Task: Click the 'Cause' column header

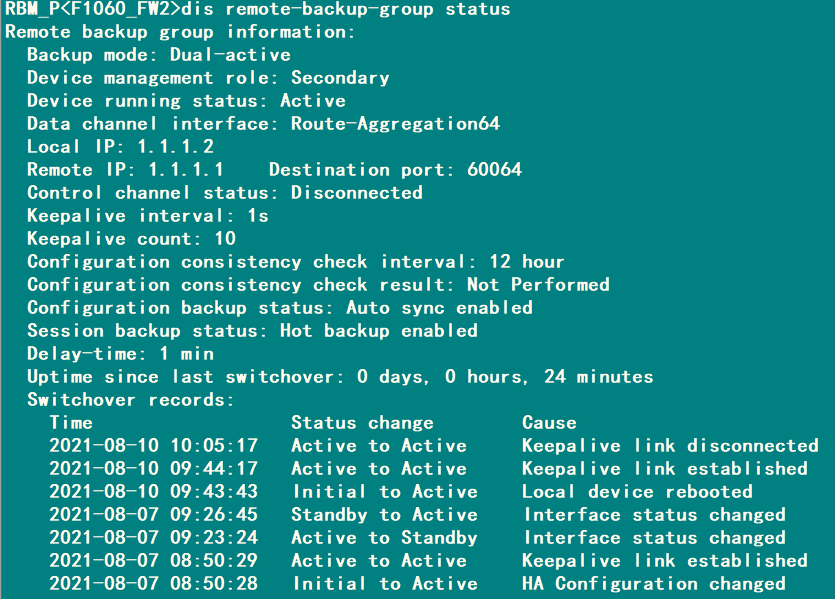Action: tap(549, 423)
